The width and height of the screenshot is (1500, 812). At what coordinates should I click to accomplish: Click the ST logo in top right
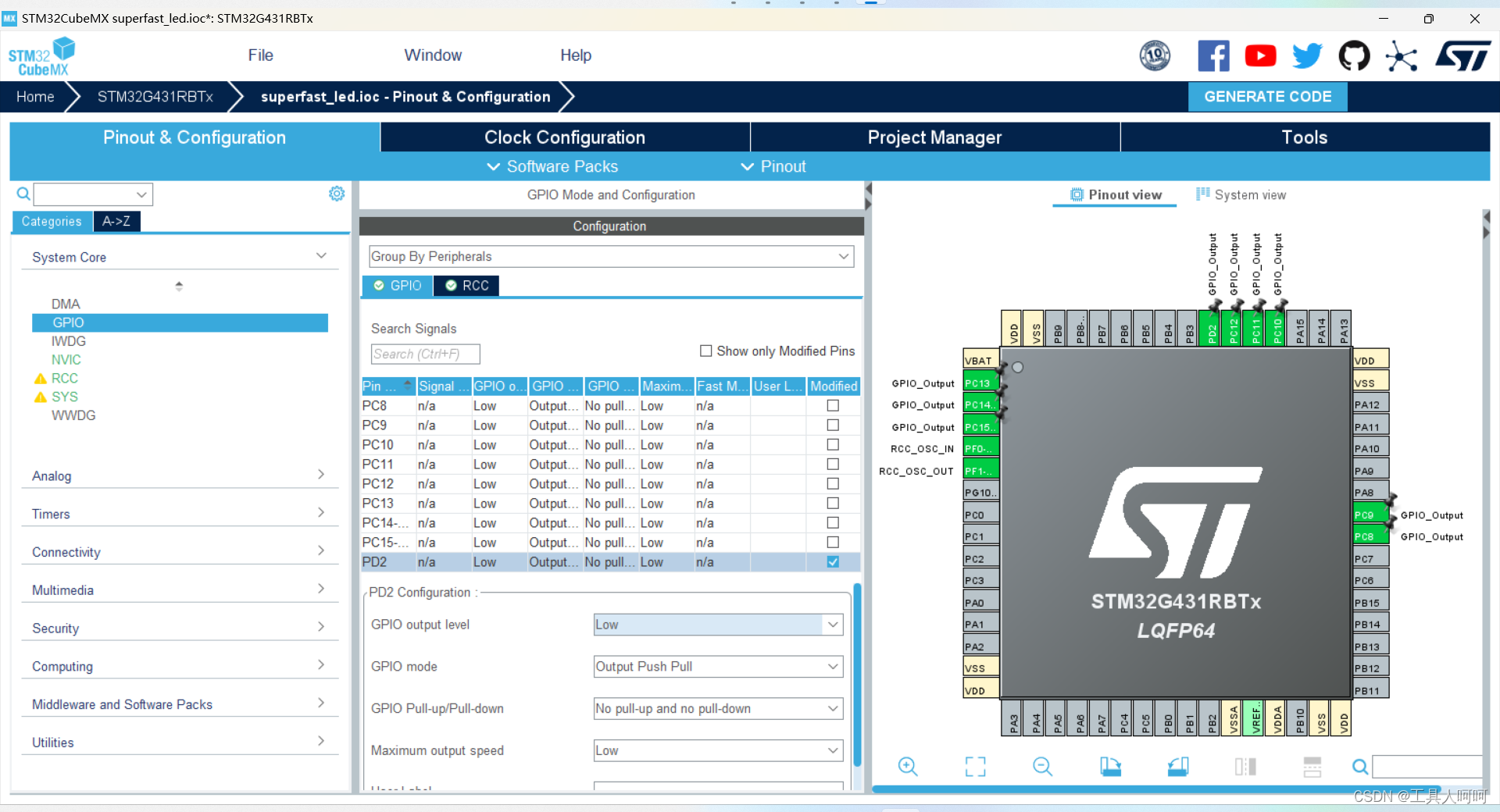point(1463,56)
